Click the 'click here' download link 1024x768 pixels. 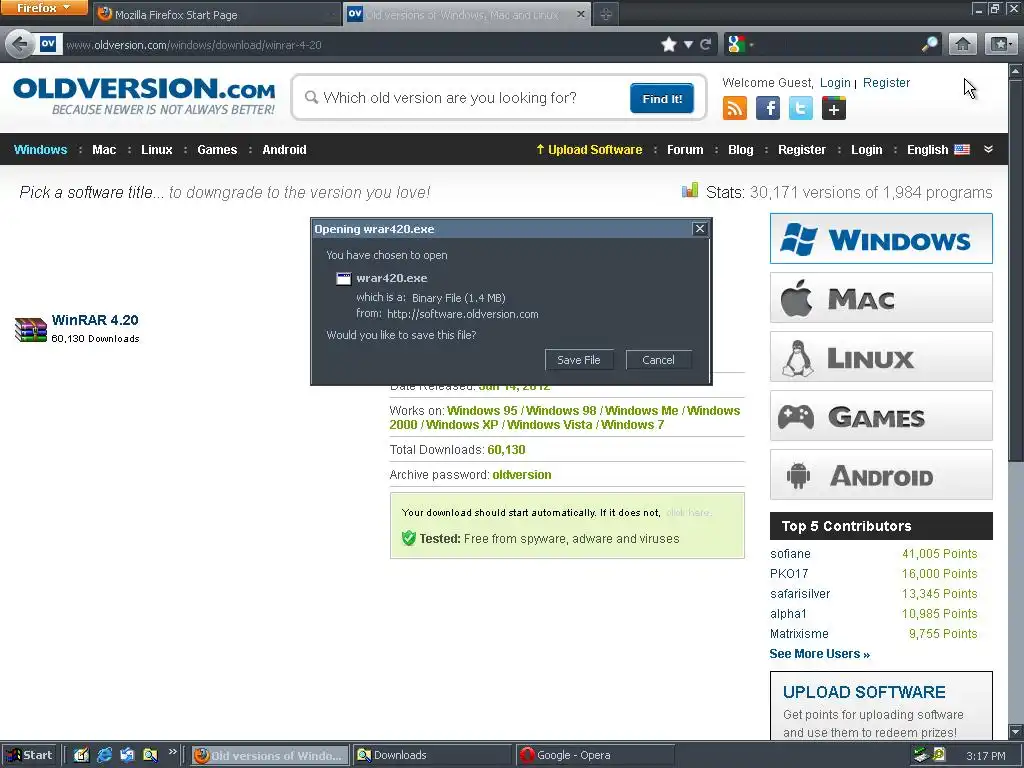click(688, 513)
